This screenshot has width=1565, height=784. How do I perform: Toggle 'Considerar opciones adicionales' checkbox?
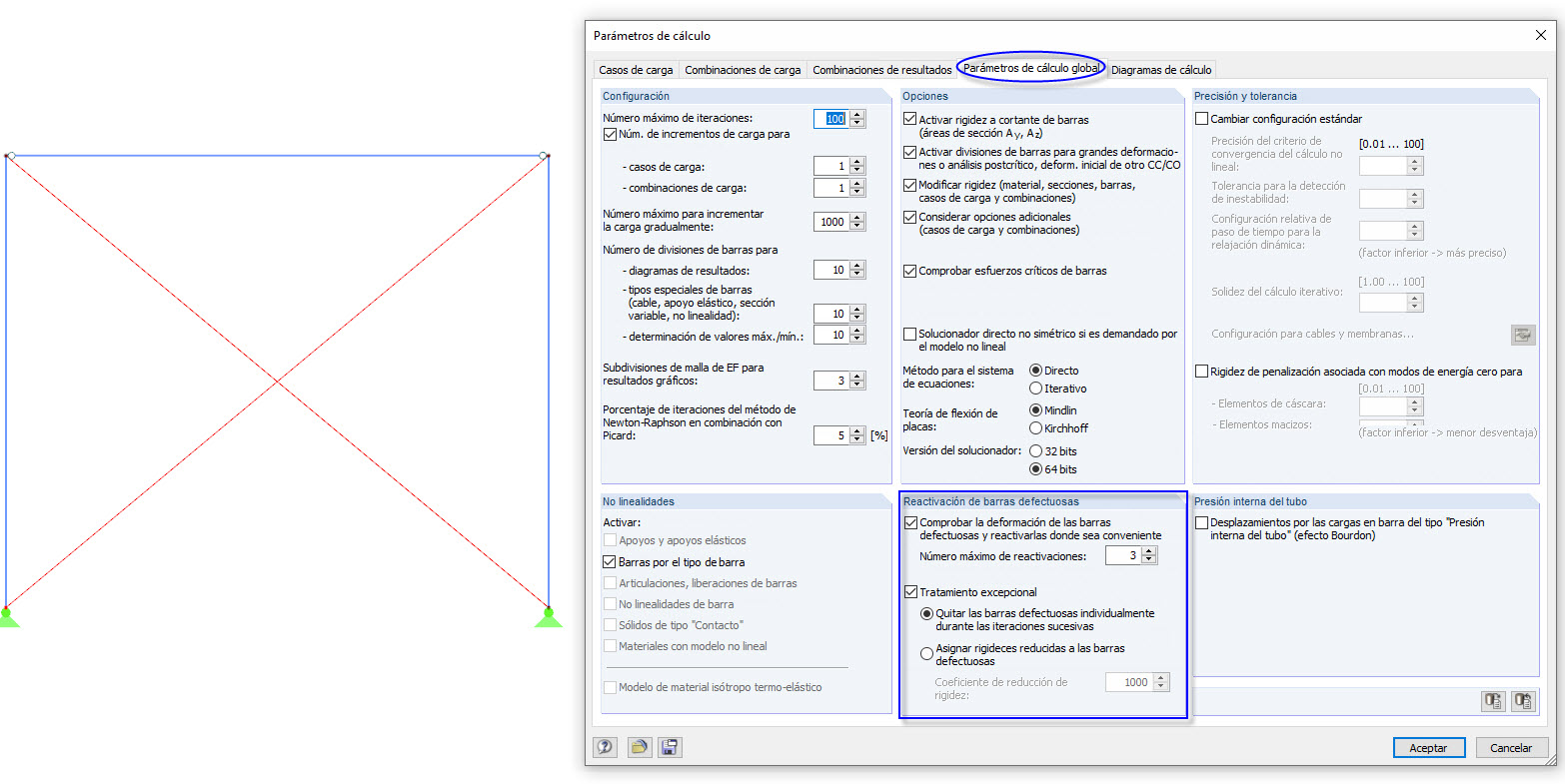pos(909,217)
